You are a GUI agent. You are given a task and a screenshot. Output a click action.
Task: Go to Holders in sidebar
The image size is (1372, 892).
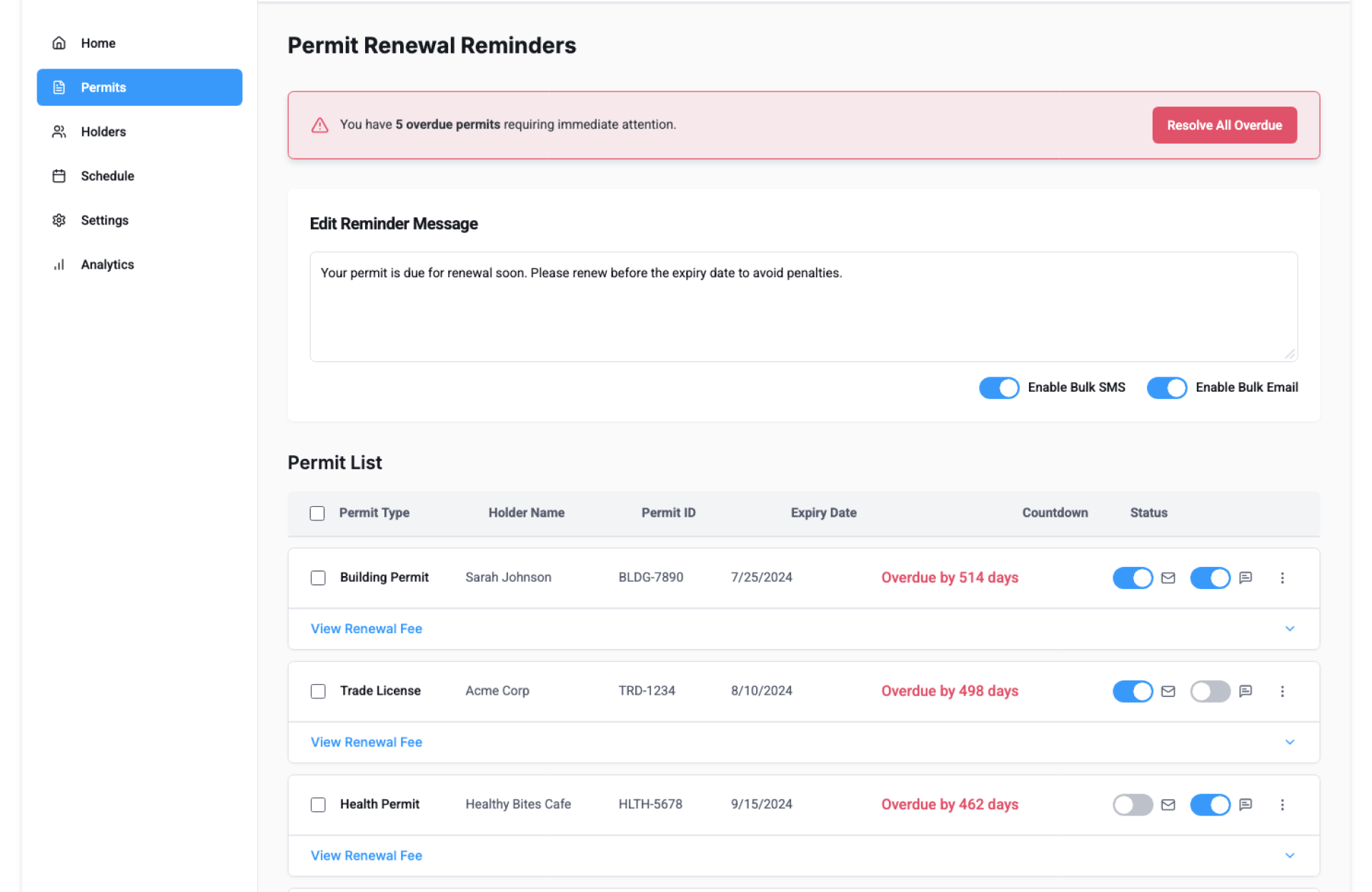[x=103, y=132]
